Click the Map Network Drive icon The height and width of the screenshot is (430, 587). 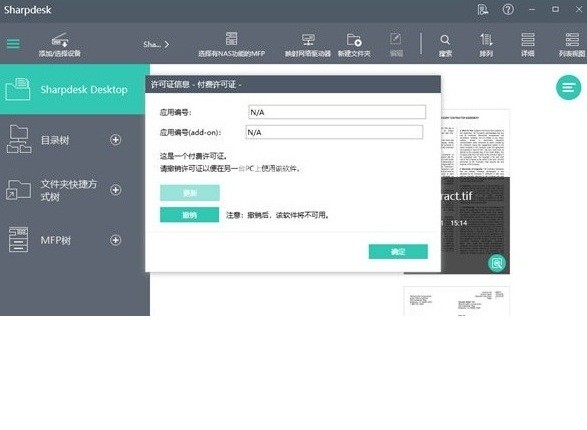click(308, 40)
